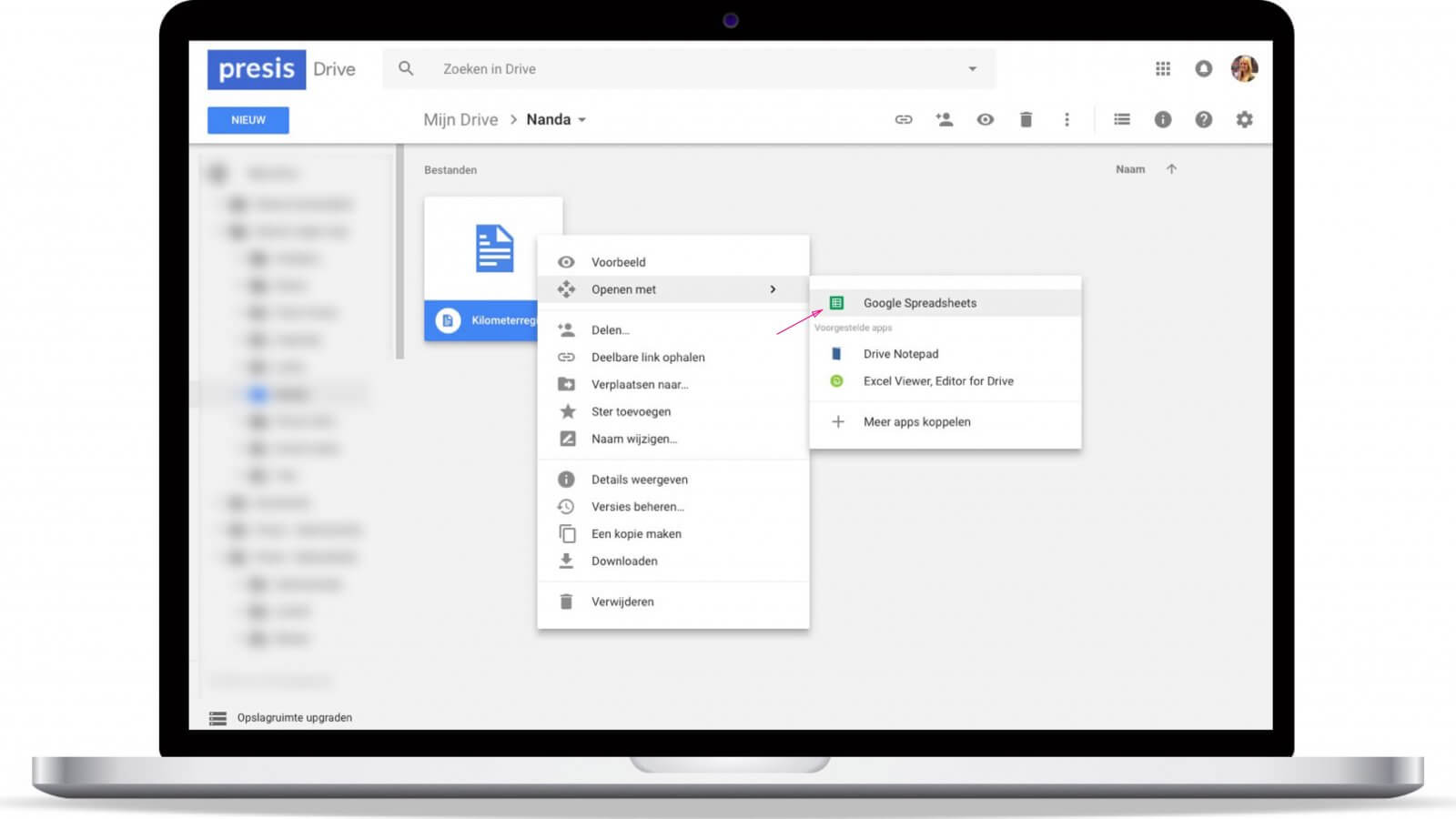This screenshot has width=1456, height=819.
Task: Choose Downloaden in context menu
Action: coord(673,561)
